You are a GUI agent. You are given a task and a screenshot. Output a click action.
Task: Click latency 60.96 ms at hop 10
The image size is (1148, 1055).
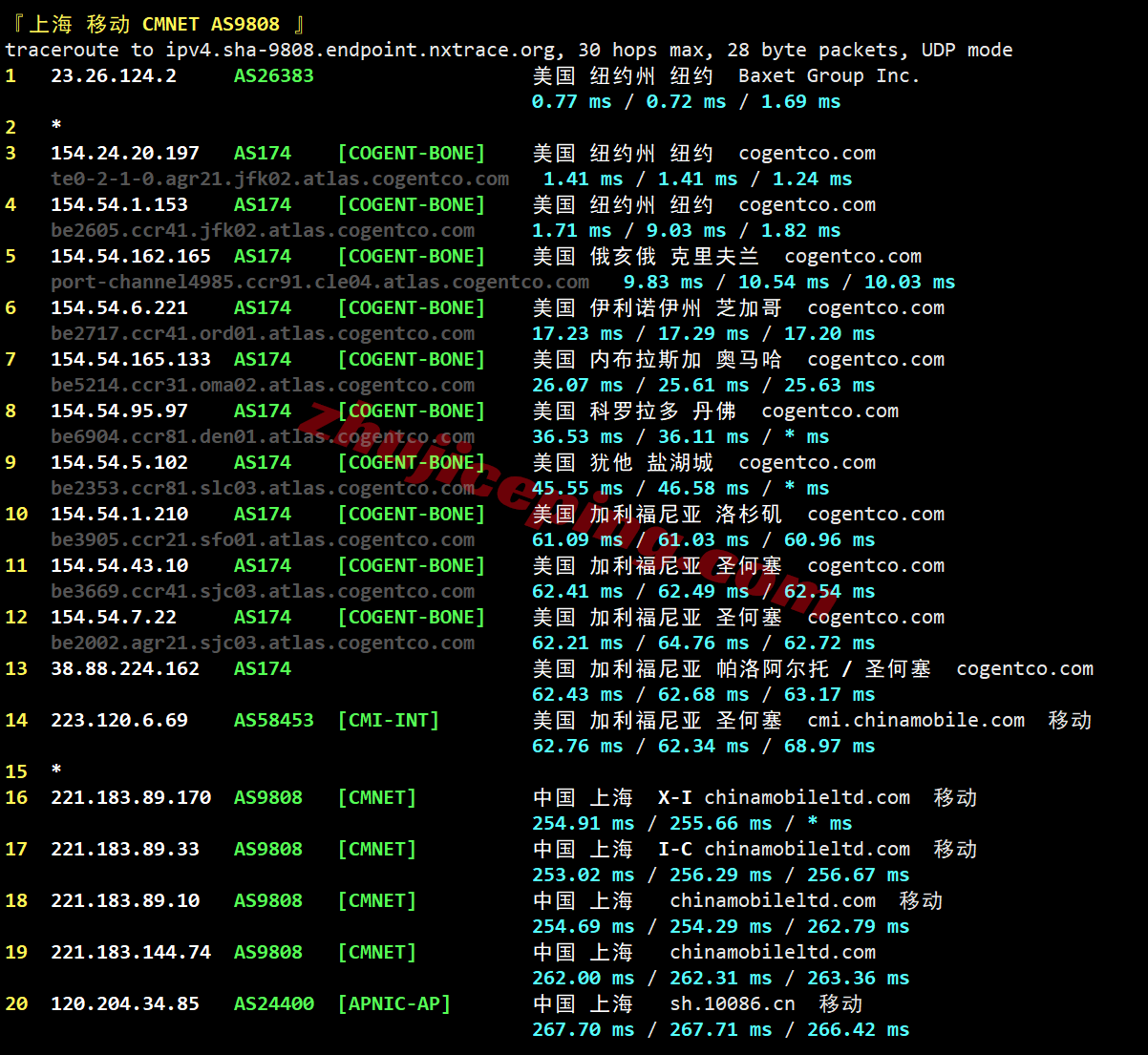(x=830, y=539)
